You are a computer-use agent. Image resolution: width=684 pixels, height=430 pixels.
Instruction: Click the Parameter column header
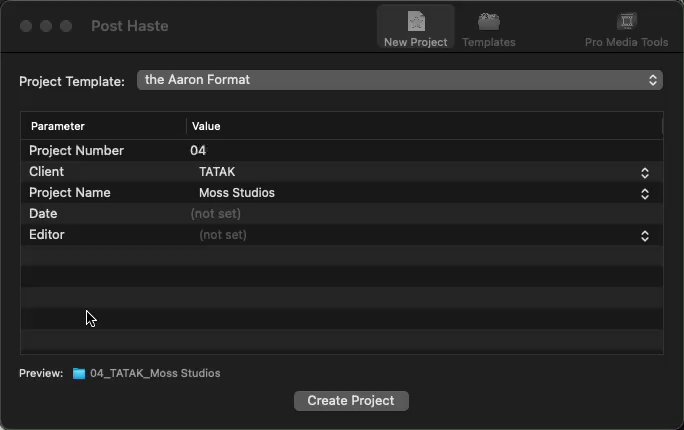coord(58,126)
